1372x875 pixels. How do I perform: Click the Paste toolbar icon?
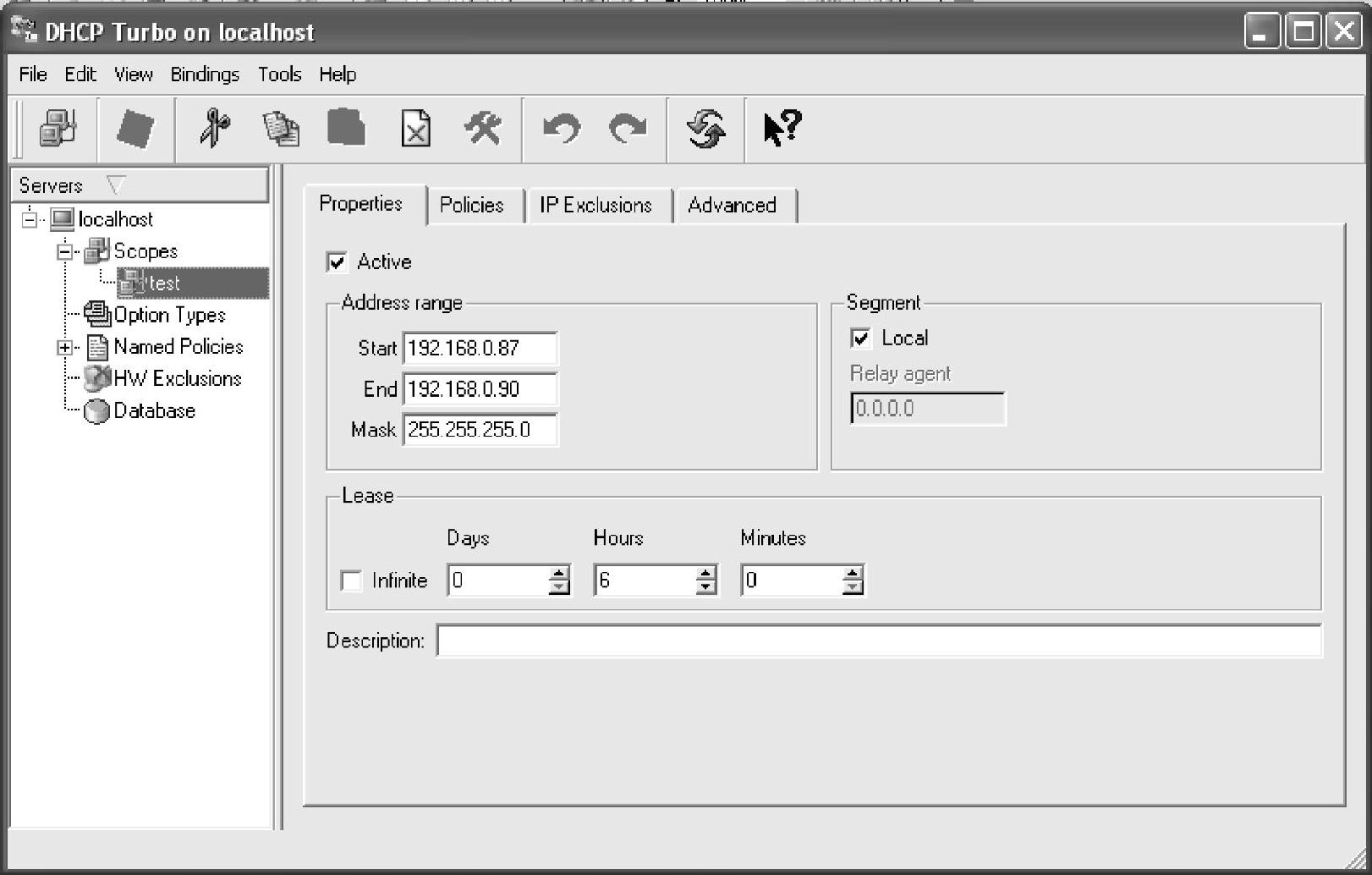click(347, 129)
